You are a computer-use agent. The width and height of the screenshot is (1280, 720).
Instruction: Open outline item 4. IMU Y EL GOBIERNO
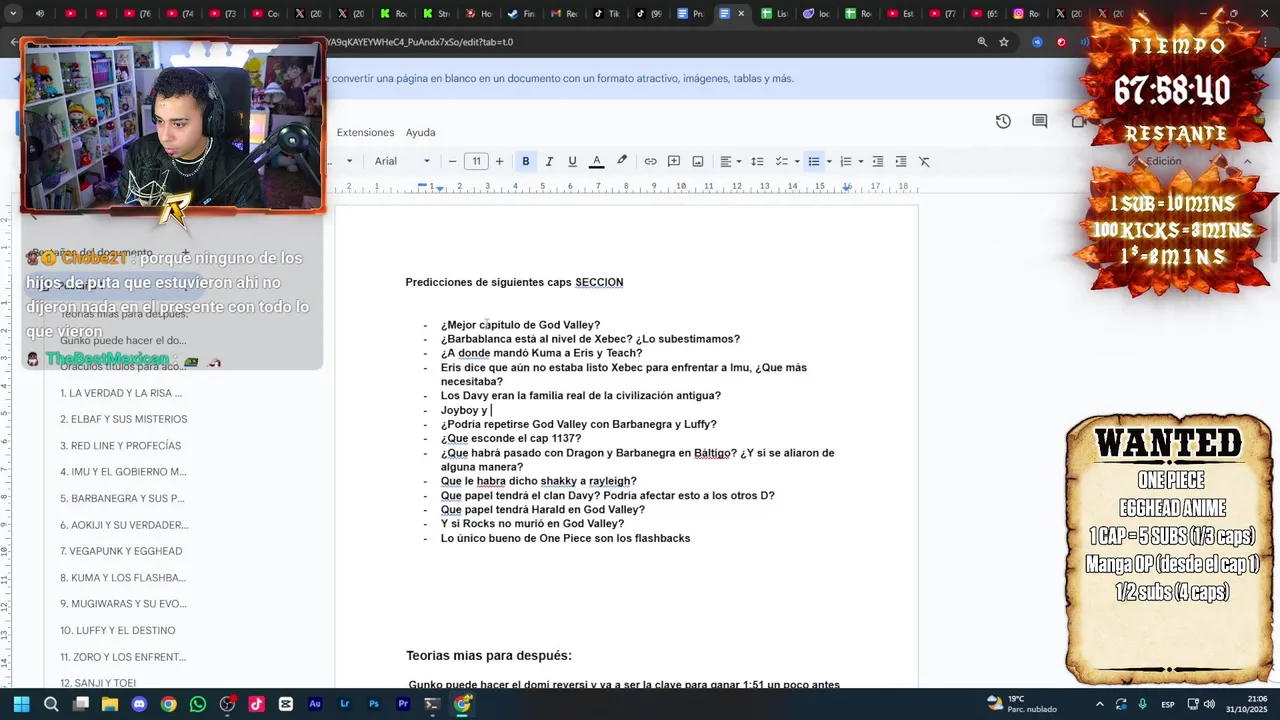coord(123,472)
